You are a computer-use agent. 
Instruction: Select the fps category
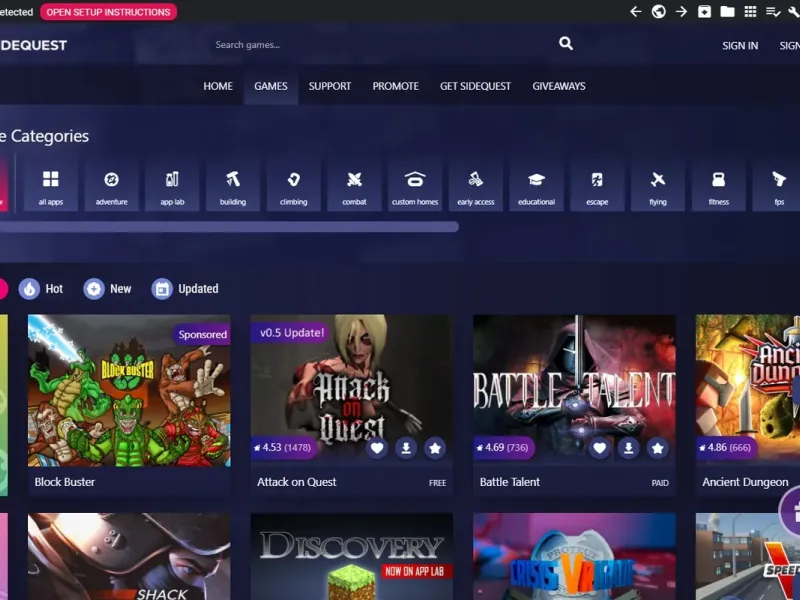pyautogui.click(x=778, y=184)
